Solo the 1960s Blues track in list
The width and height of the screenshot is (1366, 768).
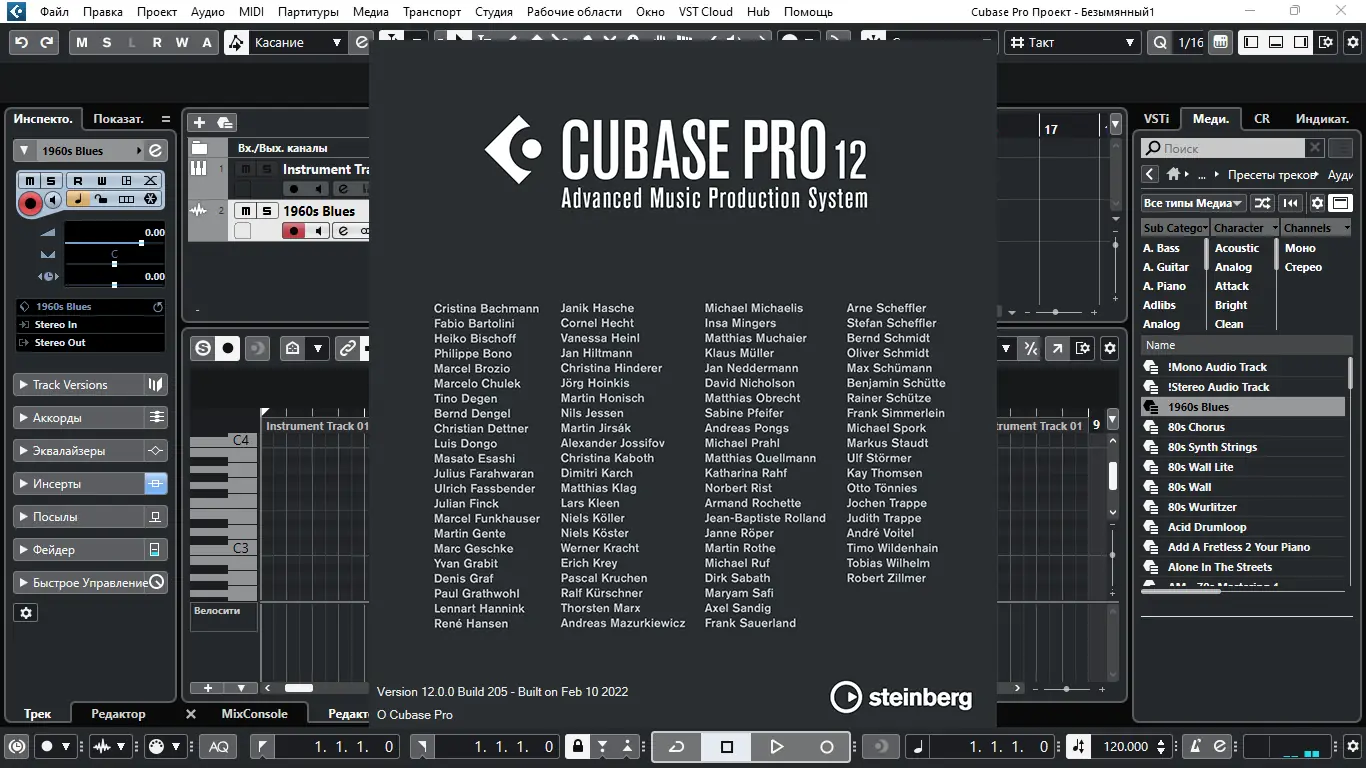(267, 211)
